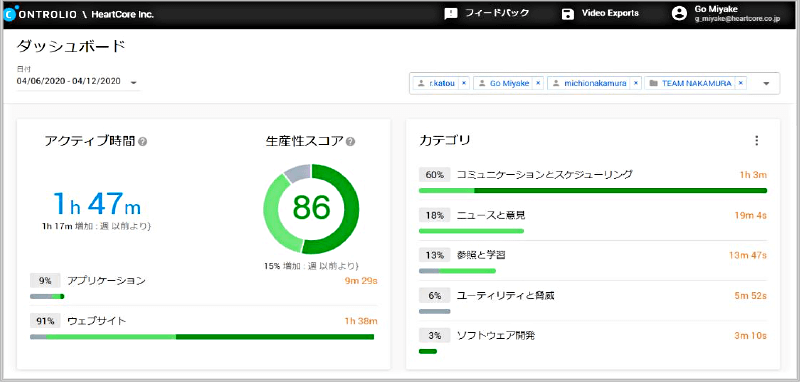Remove the michionakamura filter chip

coord(635,83)
